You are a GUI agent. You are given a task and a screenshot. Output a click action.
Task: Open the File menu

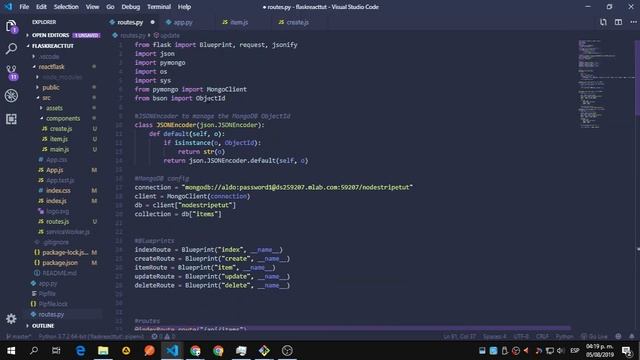click(x=24, y=7)
